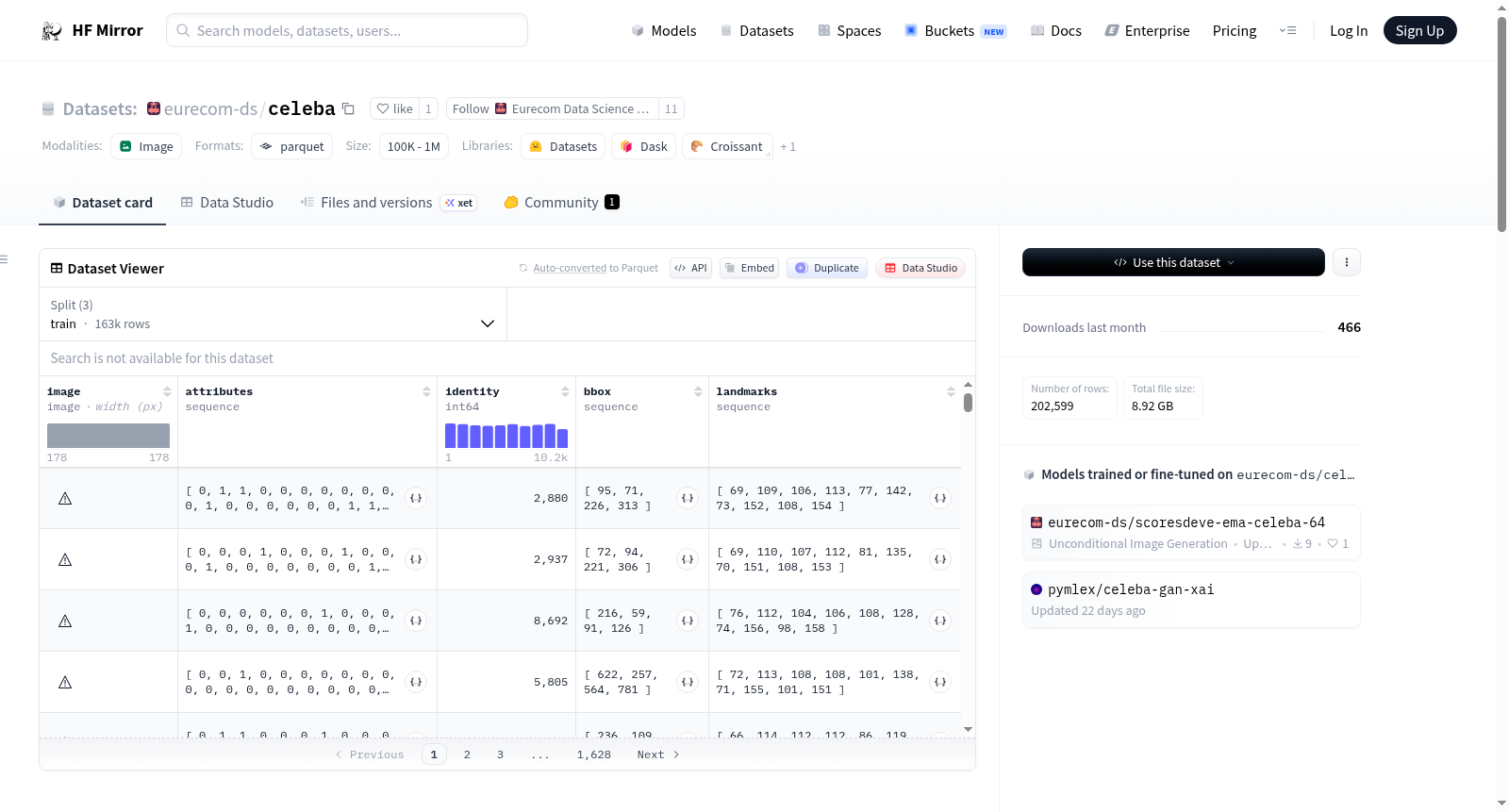Expand the landmarks cell in the 2,880 row
Image resolution: width=1509 pixels, height=812 pixels.
(x=940, y=498)
